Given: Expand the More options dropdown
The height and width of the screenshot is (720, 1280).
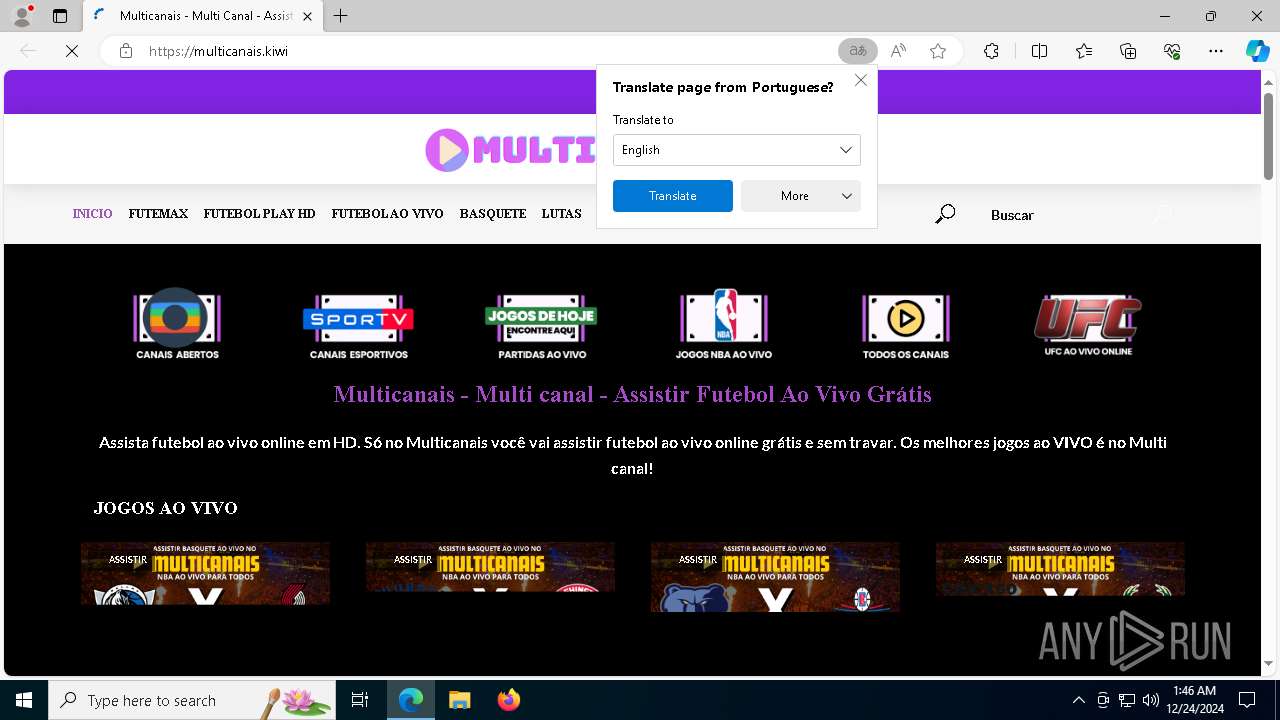Looking at the screenshot, I should pyautogui.click(x=801, y=196).
